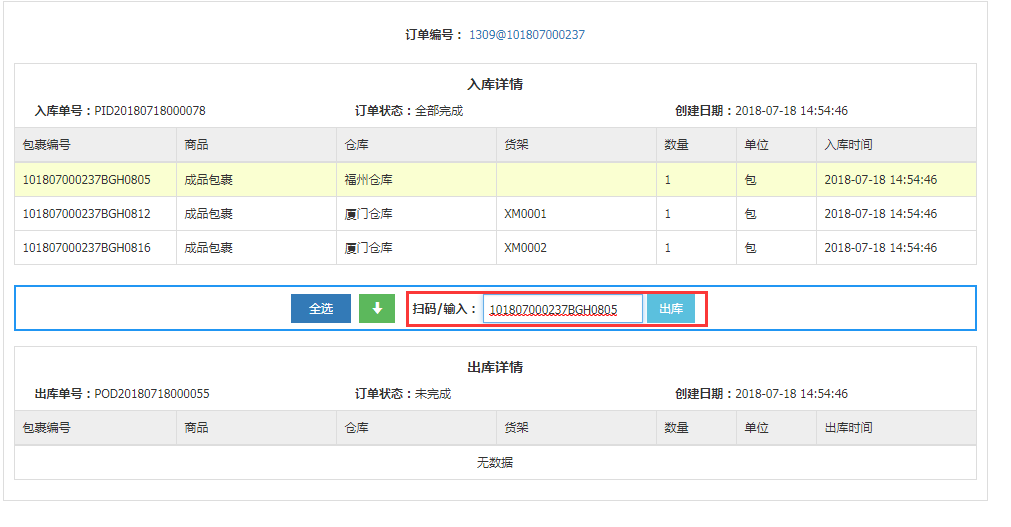Click shelf cell XM0002
The width and height of the screenshot is (1011, 527).
coord(525,248)
